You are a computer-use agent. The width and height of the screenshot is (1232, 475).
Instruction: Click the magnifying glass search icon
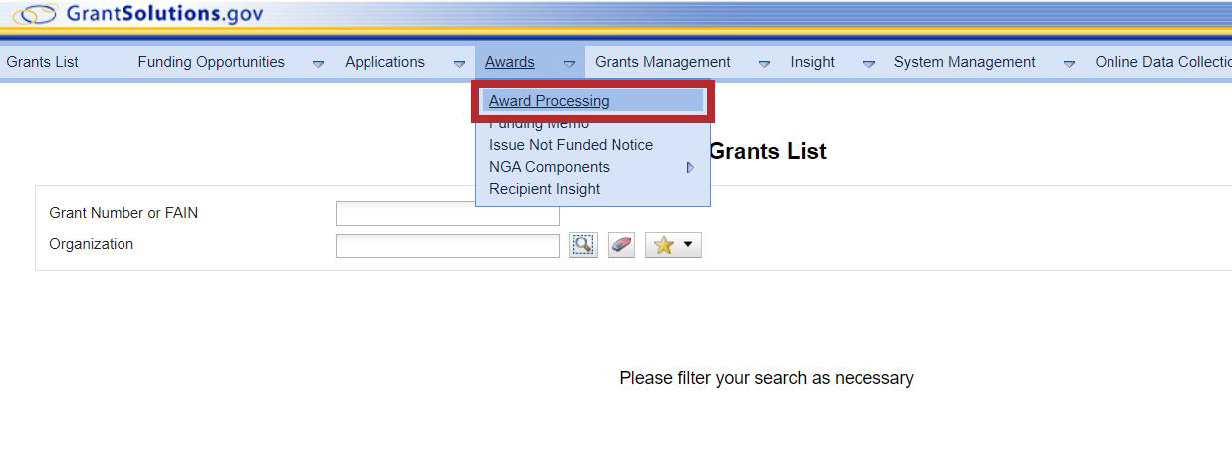pyautogui.click(x=583, y=245)
